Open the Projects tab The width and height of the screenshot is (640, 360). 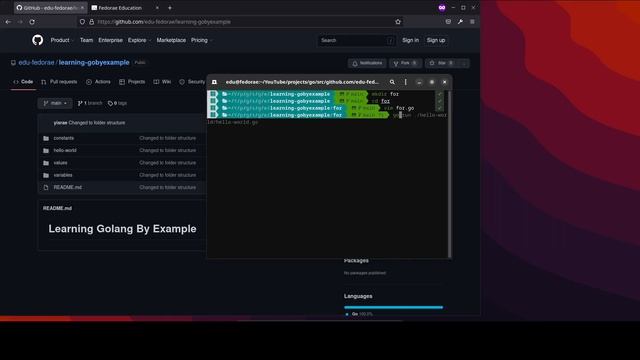pos(132,82)
